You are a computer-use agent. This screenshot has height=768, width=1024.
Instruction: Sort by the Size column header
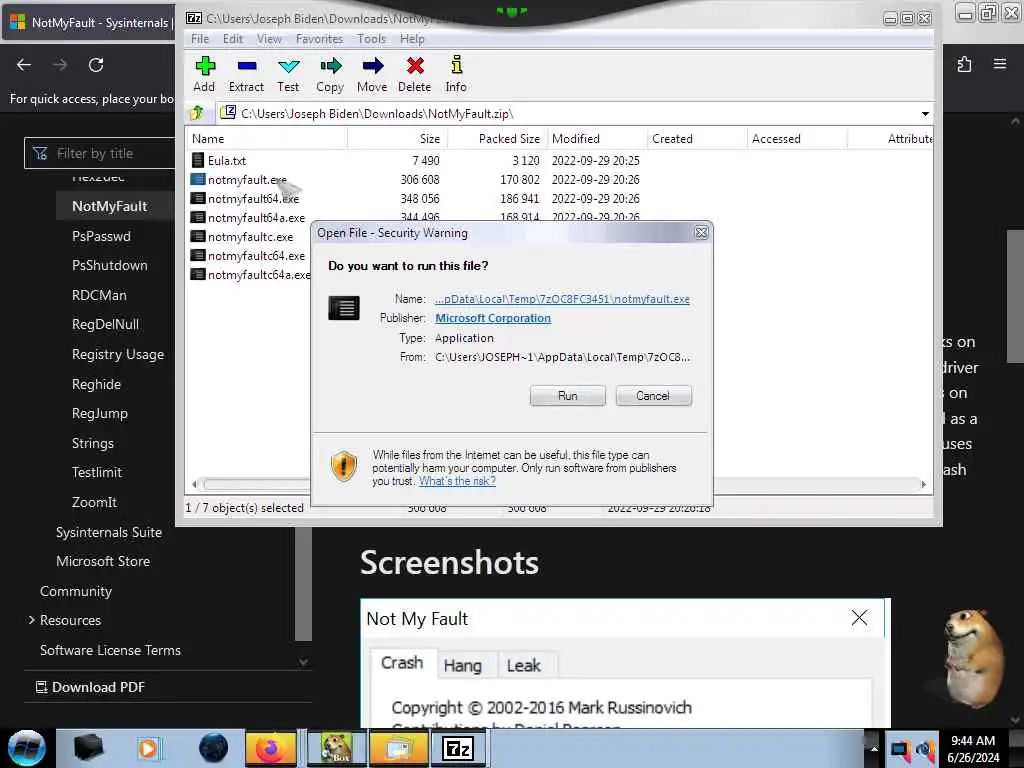click(397, 138)
